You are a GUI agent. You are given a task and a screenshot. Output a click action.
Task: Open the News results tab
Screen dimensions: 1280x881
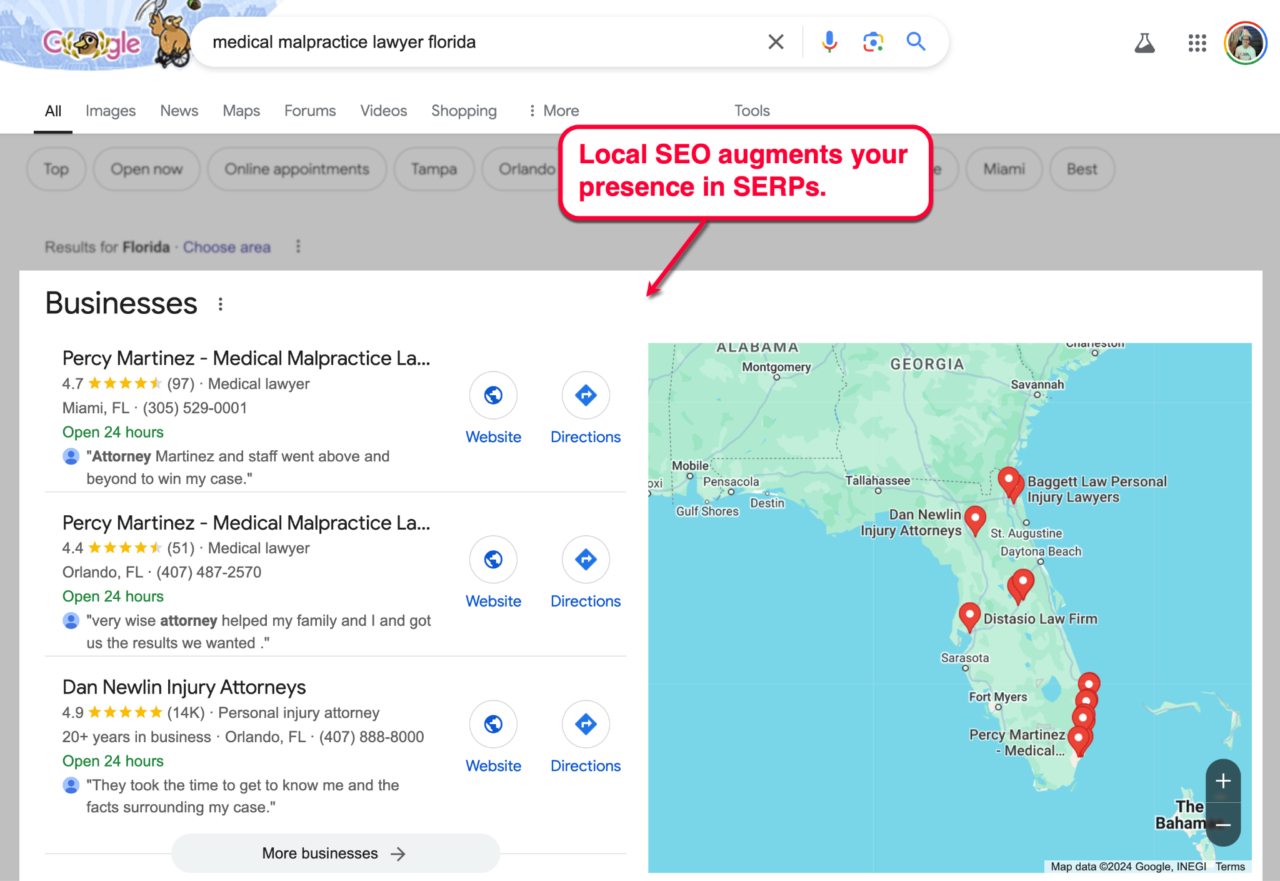(179, 110)
